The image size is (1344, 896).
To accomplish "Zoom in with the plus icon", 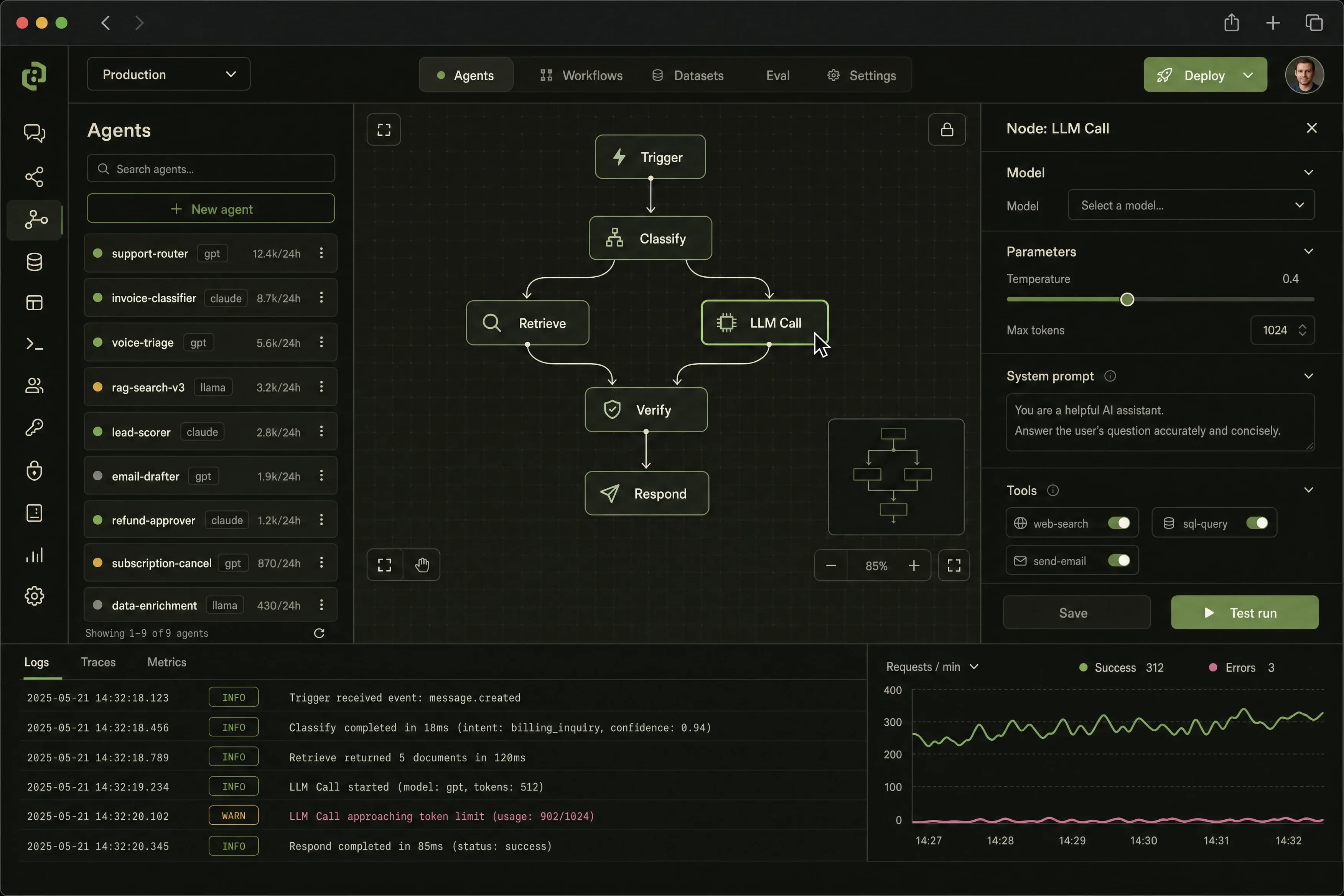I will [914, 566].
